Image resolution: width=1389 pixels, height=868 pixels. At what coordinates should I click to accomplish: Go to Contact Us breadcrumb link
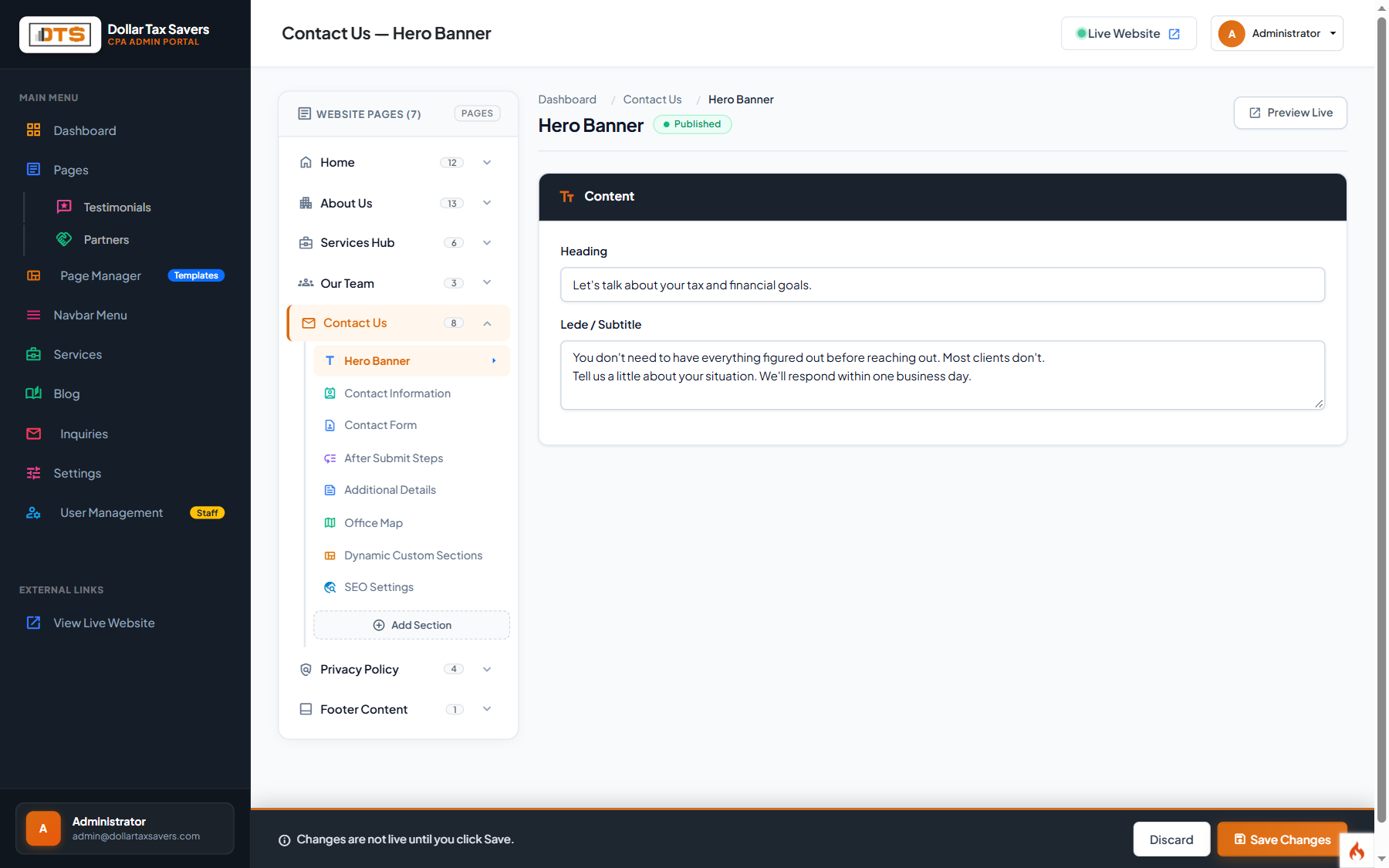[x=652, y=100]
